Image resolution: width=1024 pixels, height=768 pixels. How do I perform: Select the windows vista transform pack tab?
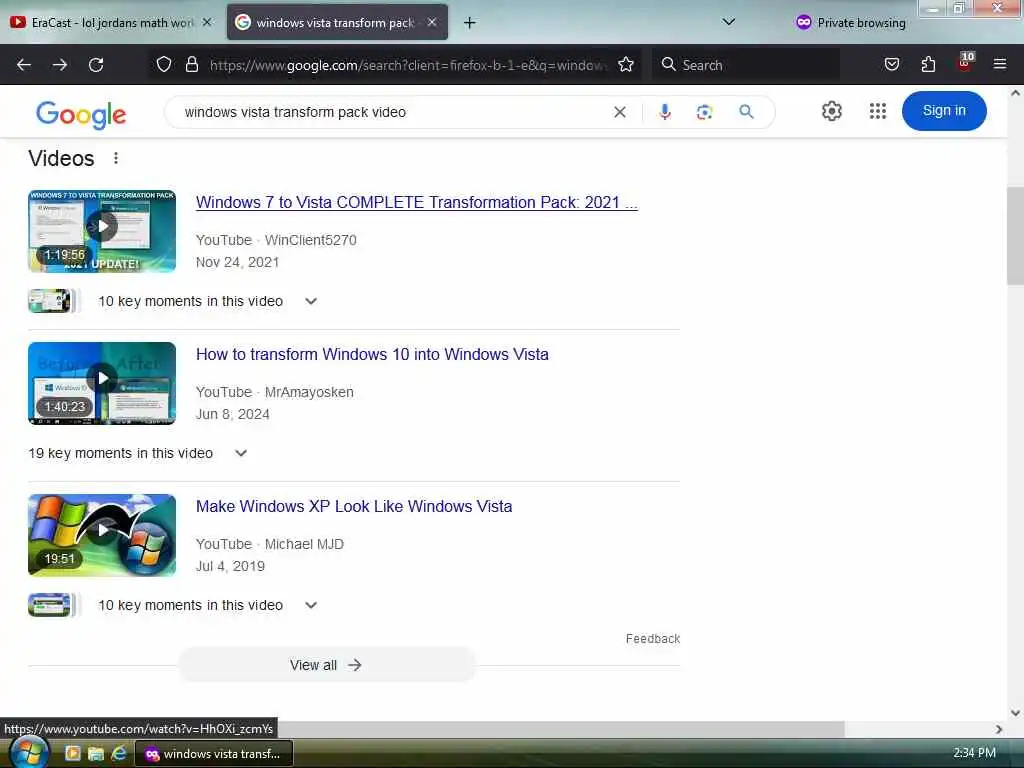337,23
